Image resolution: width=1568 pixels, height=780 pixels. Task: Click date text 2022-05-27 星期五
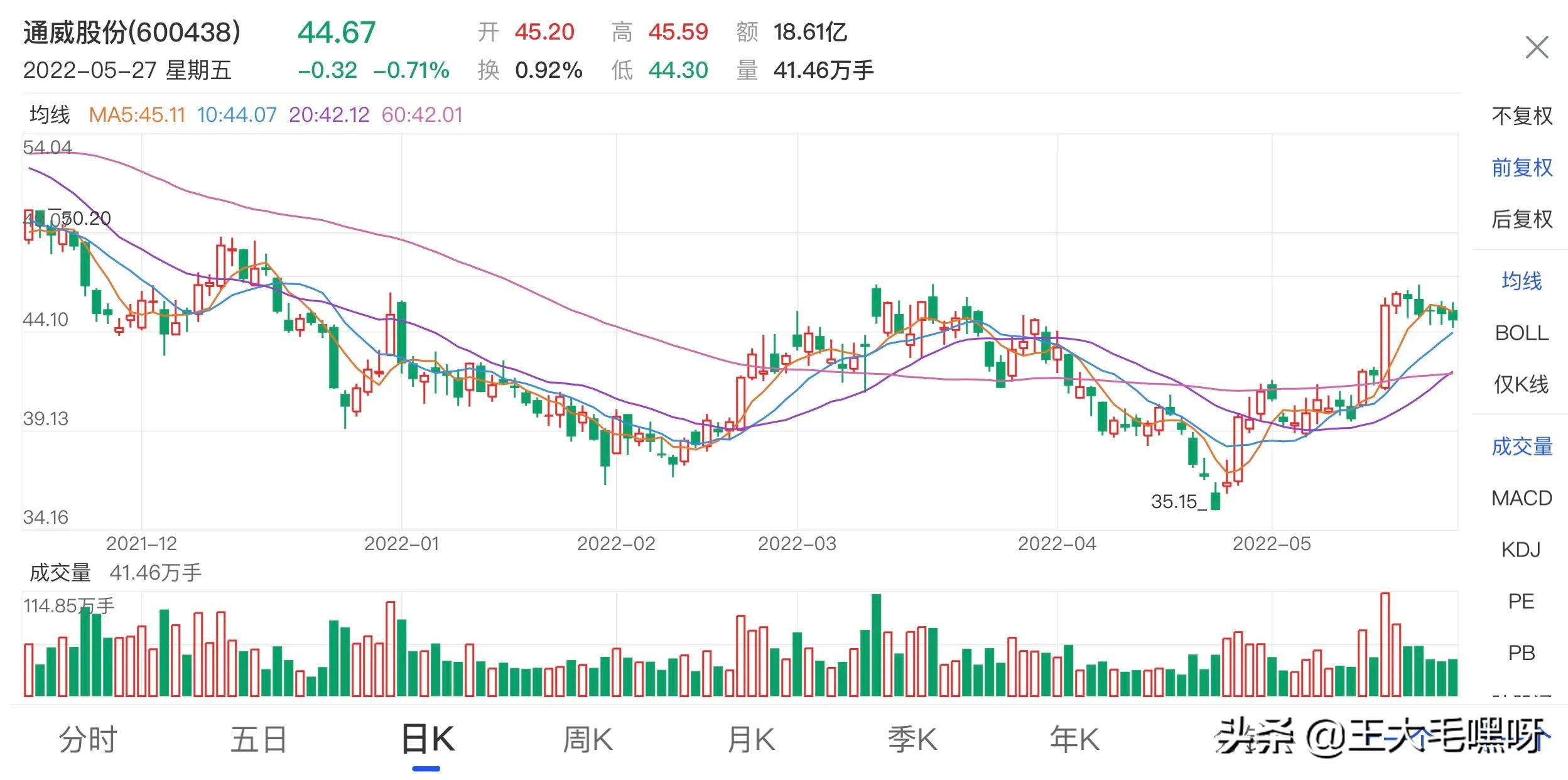[x=127, y=70]
